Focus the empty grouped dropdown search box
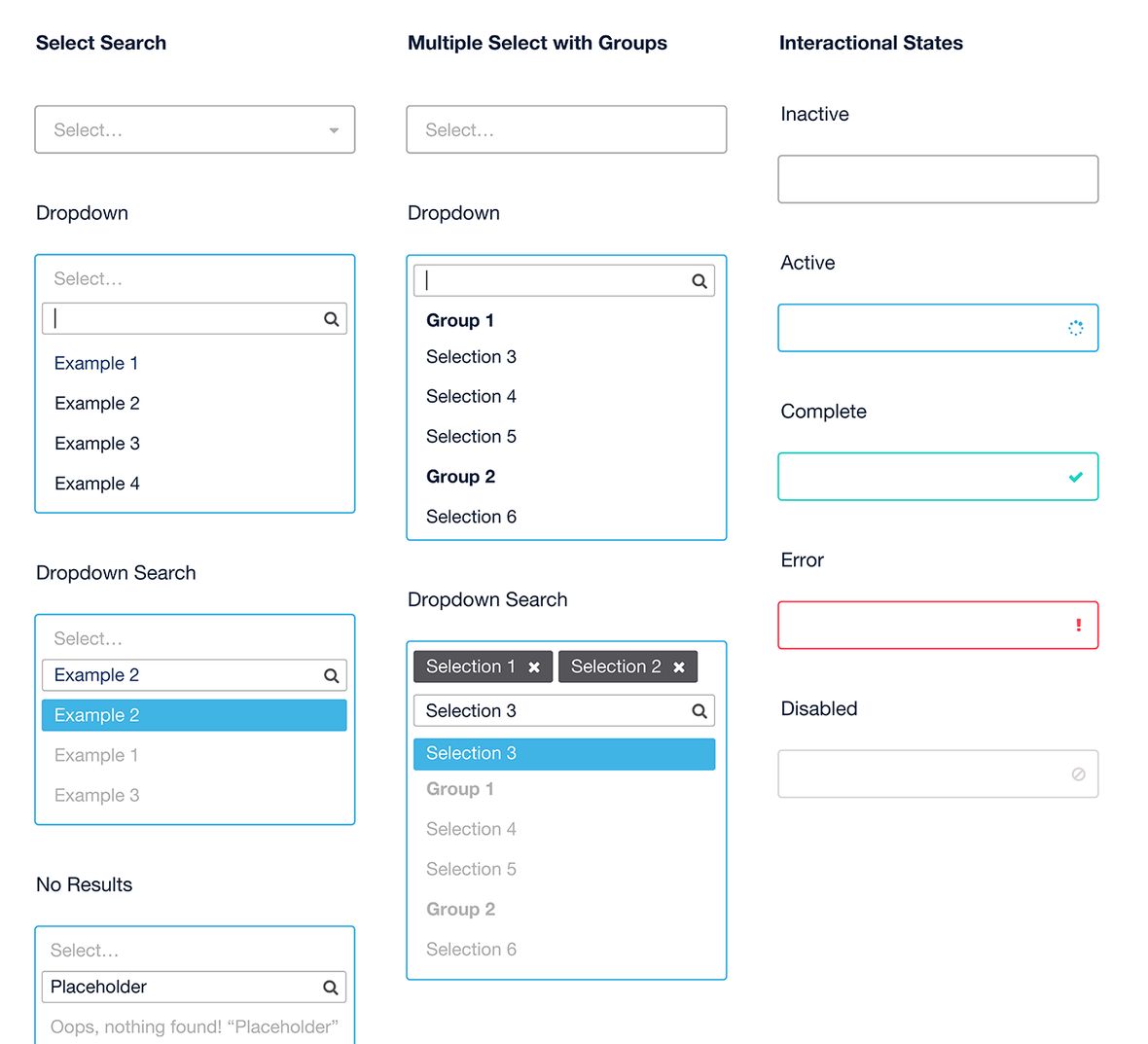Viewport: 1148px width, 1044px height. point(555,281)
